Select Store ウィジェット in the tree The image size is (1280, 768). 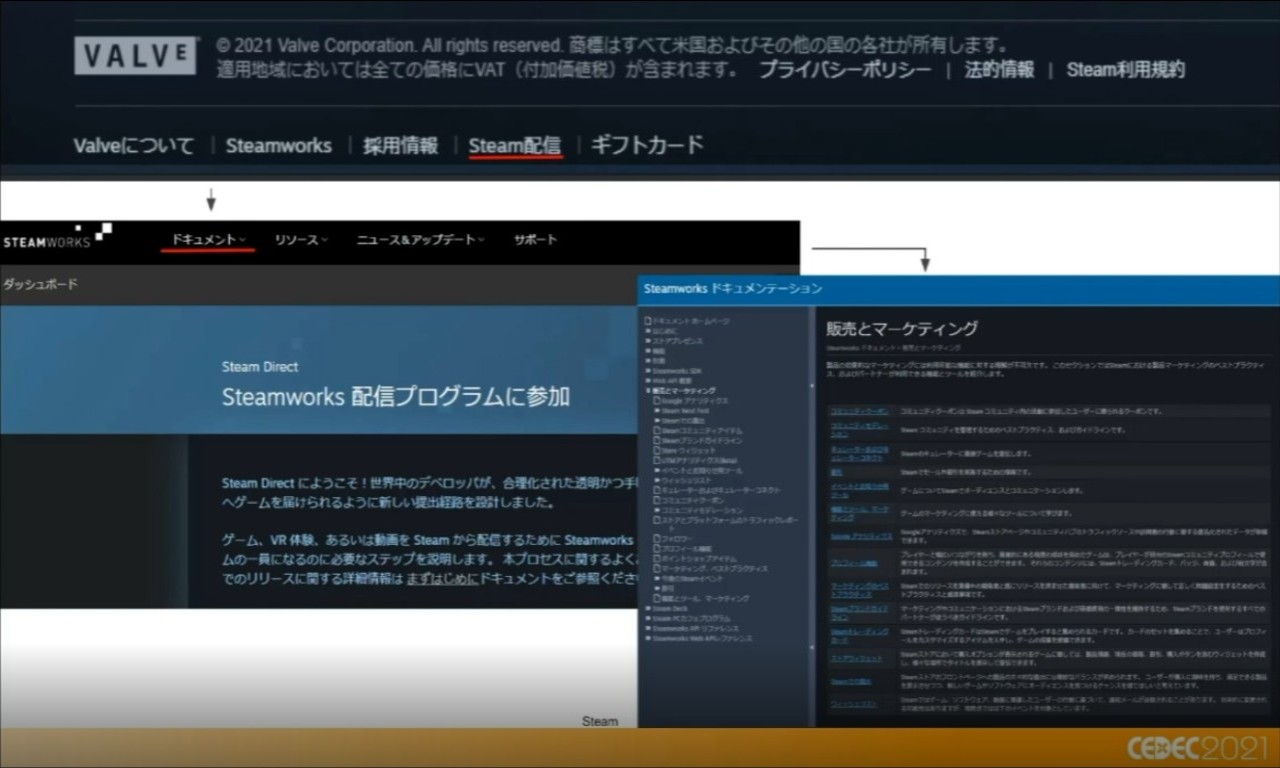coord(690,451)
